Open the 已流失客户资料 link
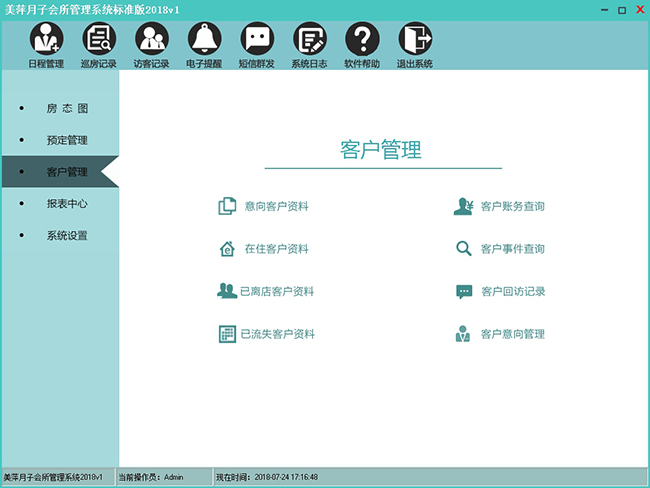 click(277, 334)
